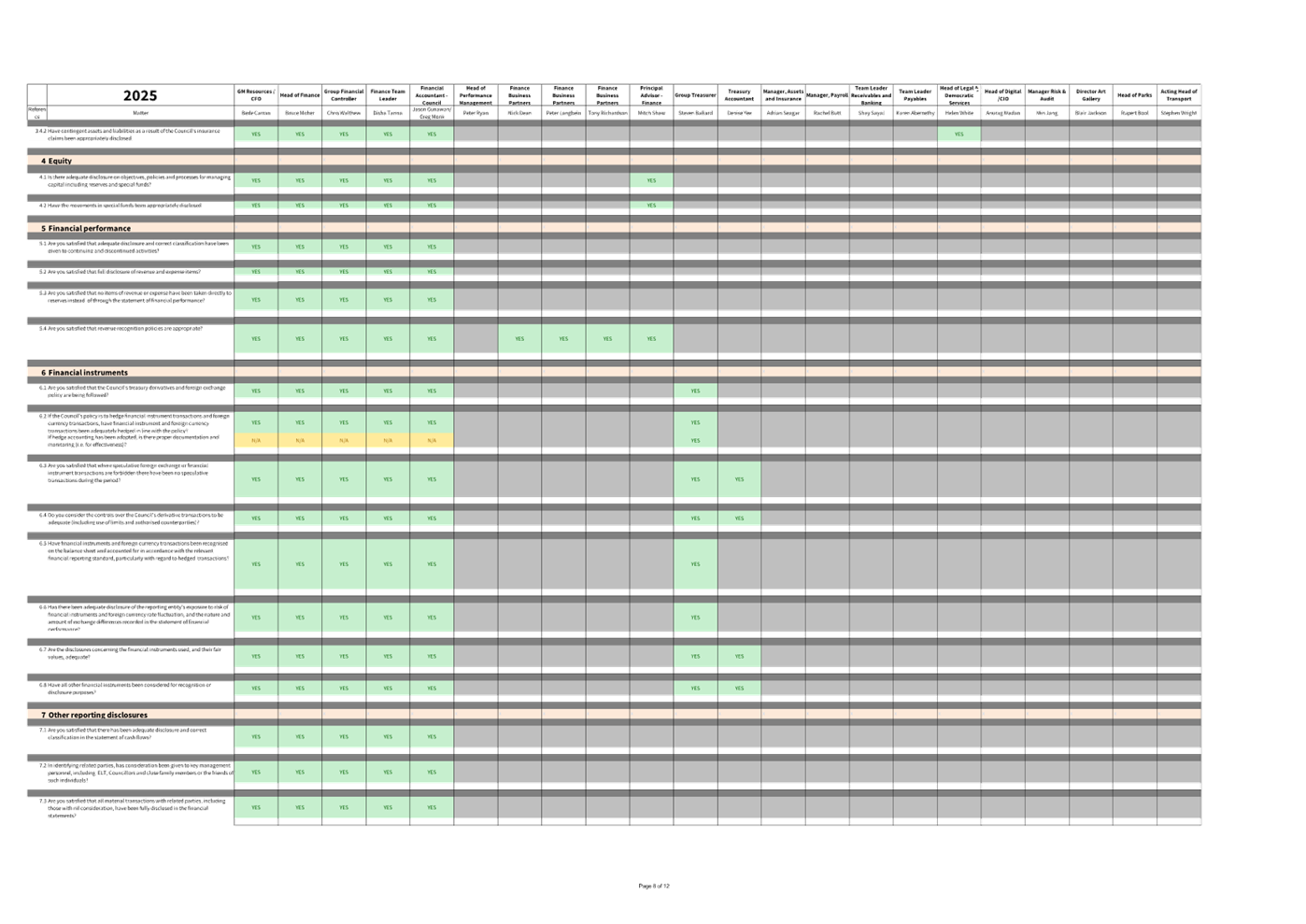The height and width of the screenshot is (924, 1306).
Task: Click the leftmost YES in the top row
Action: point(256,135)
